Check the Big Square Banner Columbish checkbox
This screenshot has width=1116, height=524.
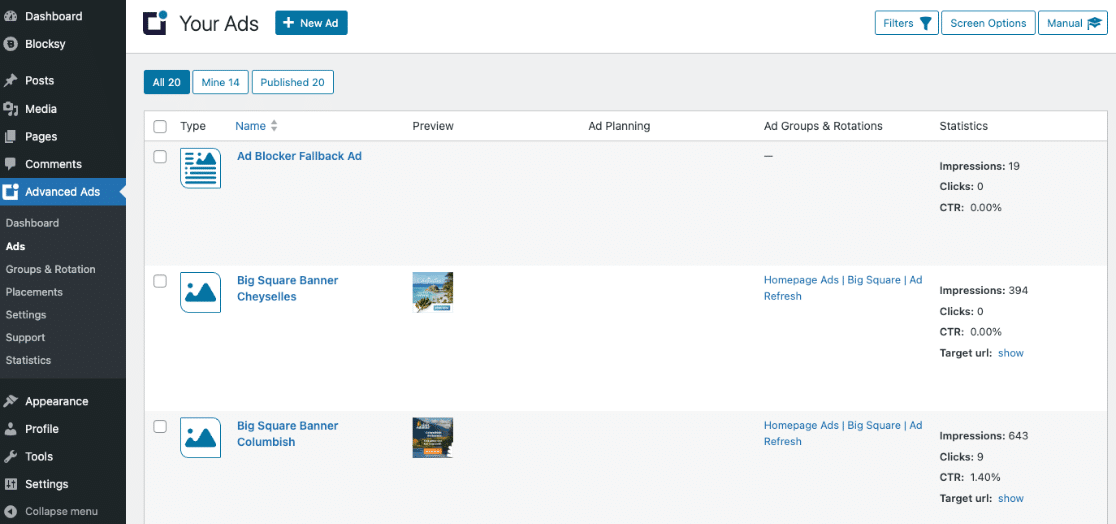point(160,426)
